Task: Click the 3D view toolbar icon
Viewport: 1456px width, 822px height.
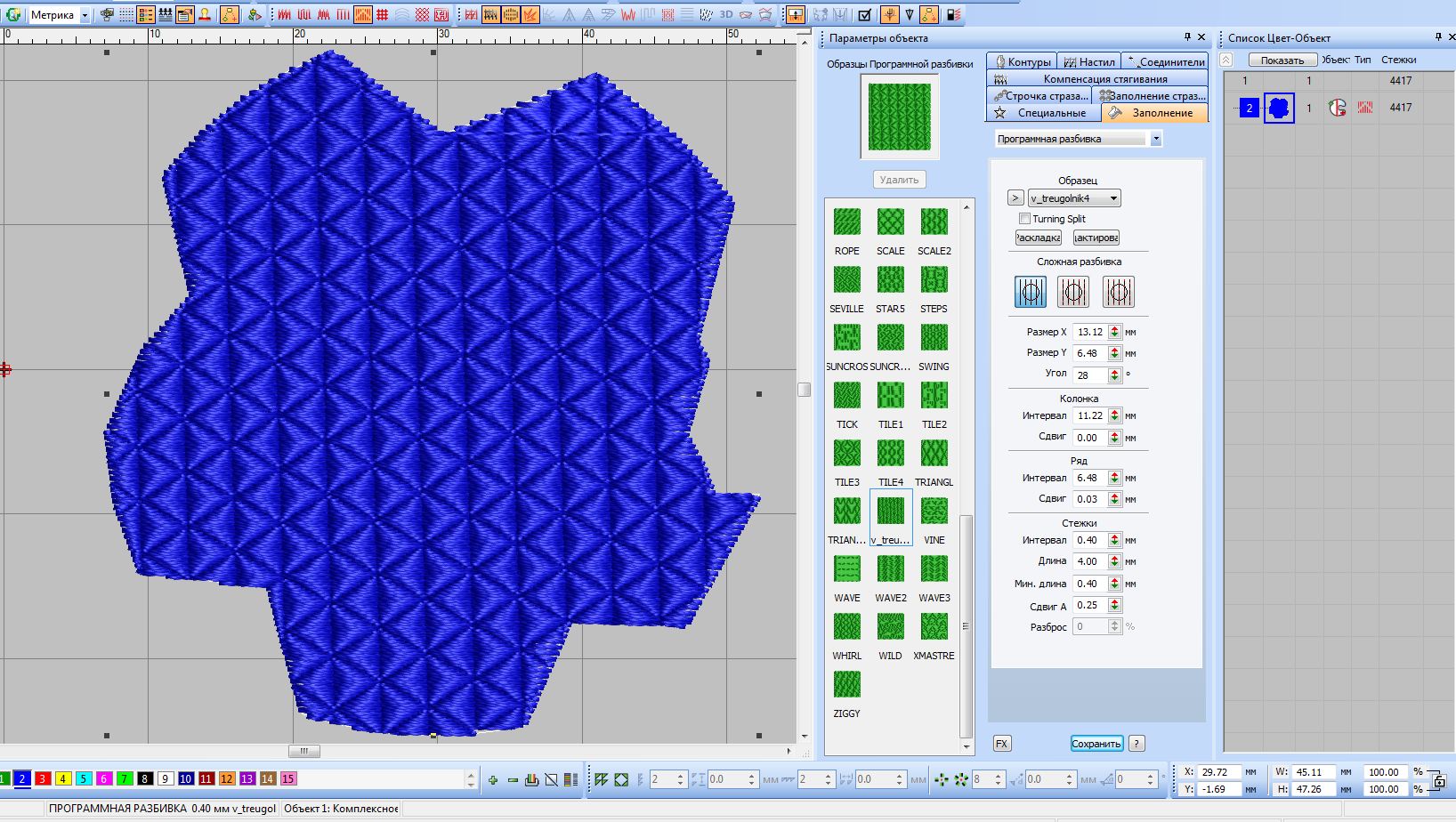Action: pyautogui.click(x=726, y=14)
